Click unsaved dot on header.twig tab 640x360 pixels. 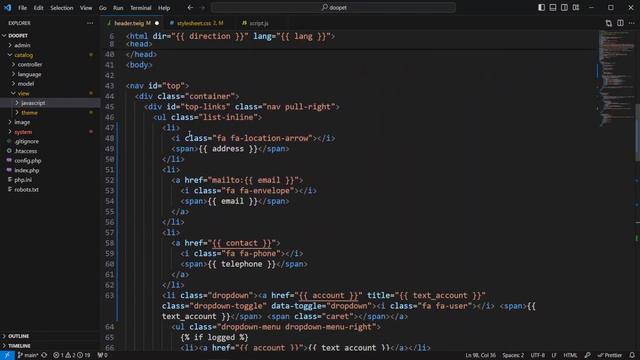[x=157, y=23]
